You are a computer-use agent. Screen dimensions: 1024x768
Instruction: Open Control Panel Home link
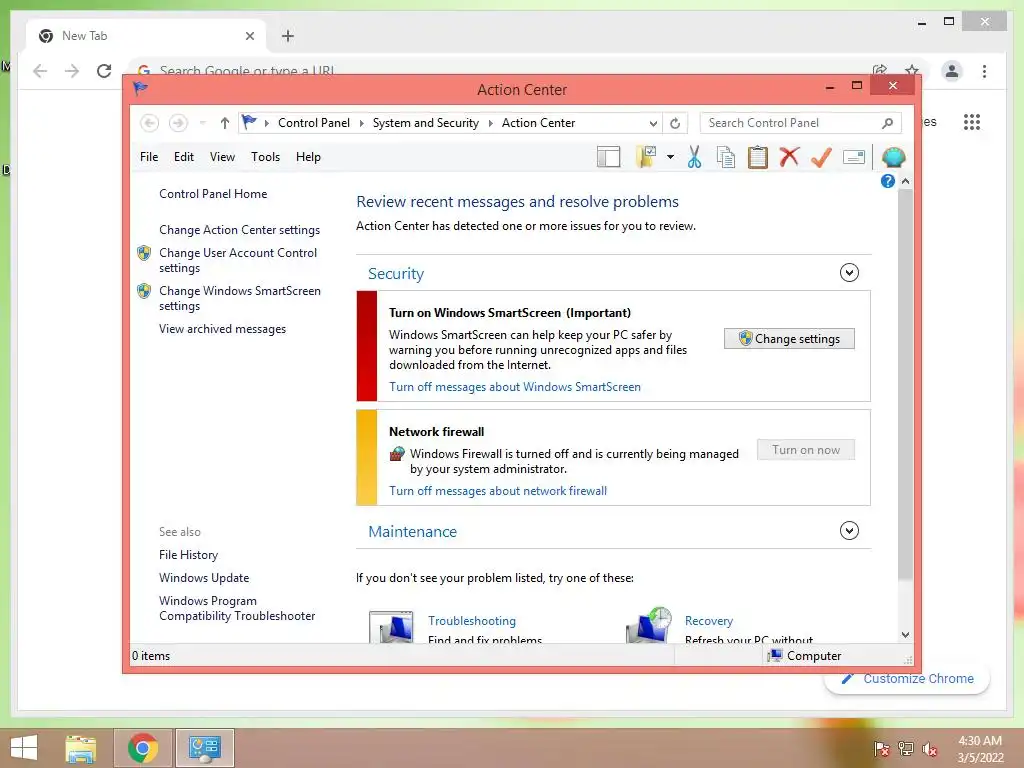[213, 193]
